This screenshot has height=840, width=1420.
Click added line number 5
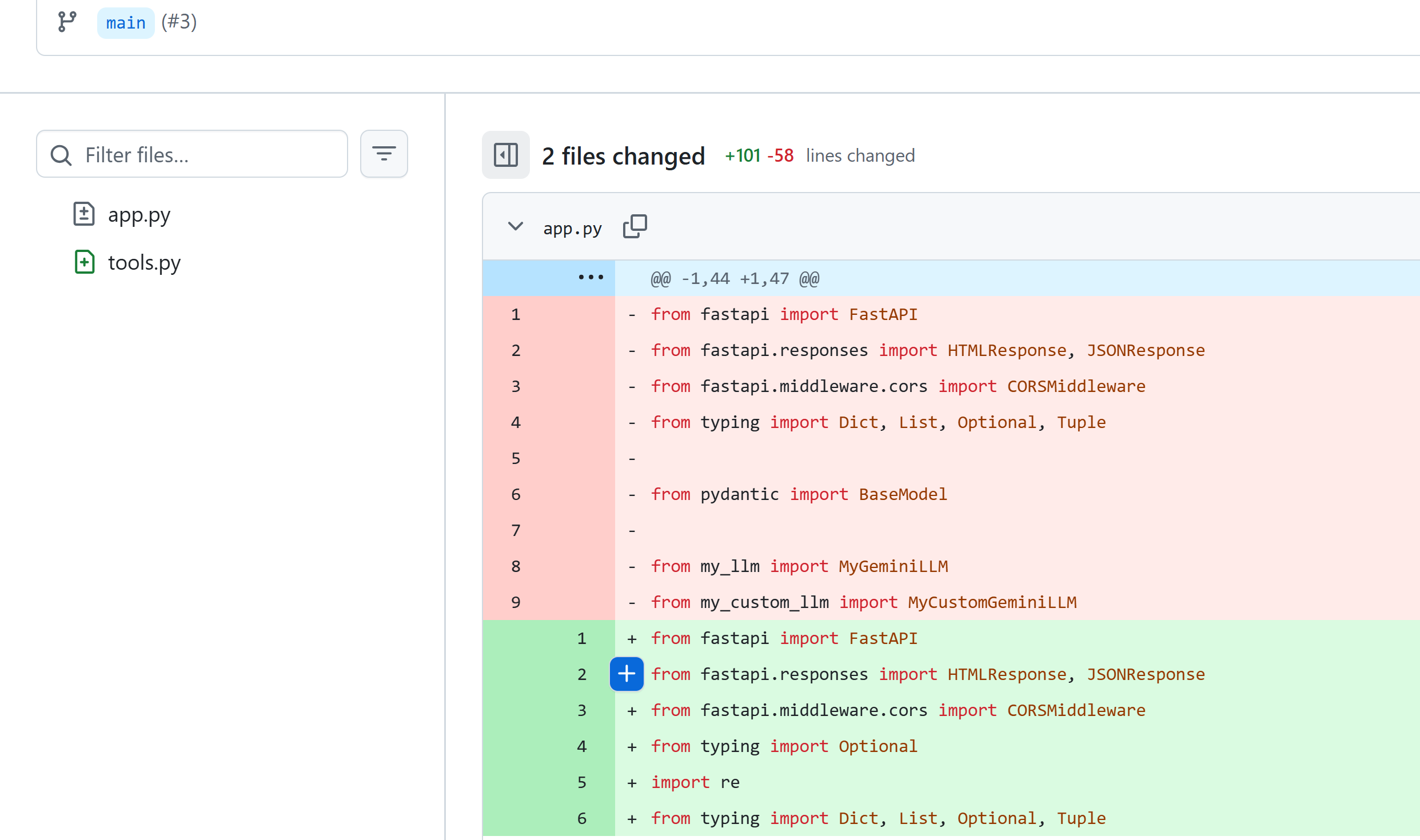[581, 782]
